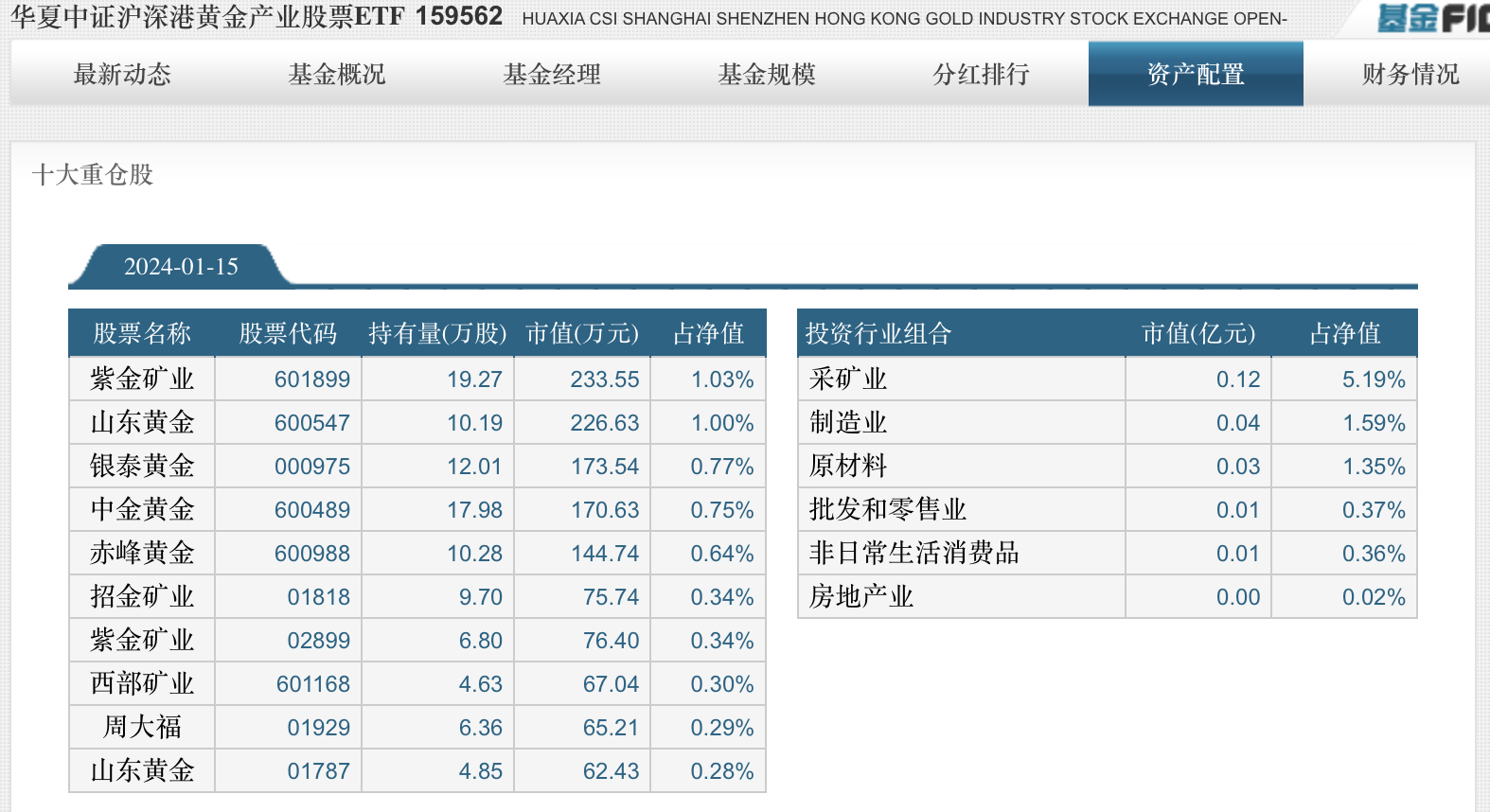The width and height of the screenshot is (1490, 812).
Task: Click the fund code 159562
Action: (x=459, y=16)
